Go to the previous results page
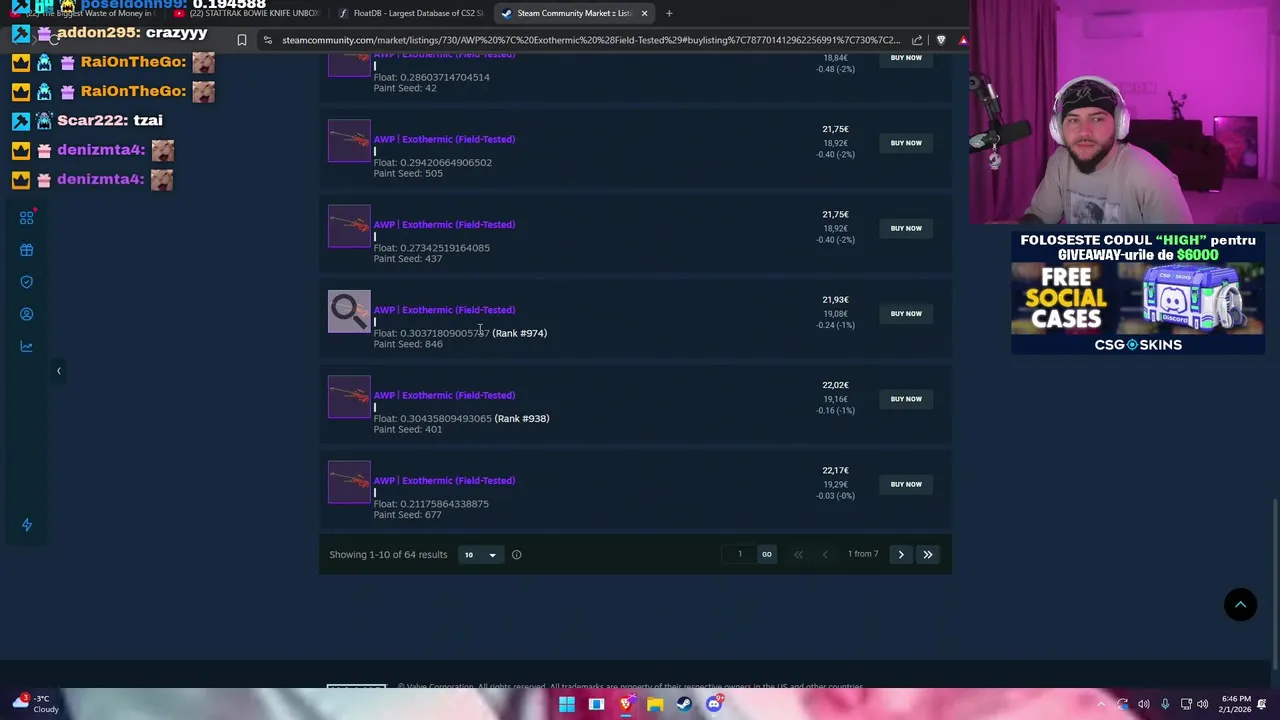Image resolution: width=1280 pixels, height=720 pixels. point(825,554)
